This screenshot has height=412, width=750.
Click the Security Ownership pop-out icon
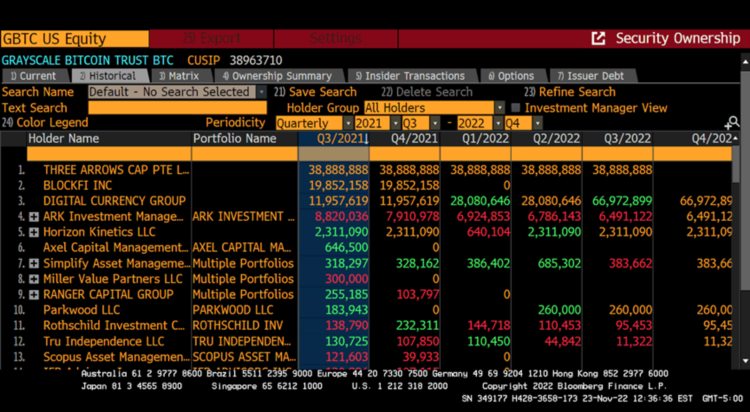(598, 38)
